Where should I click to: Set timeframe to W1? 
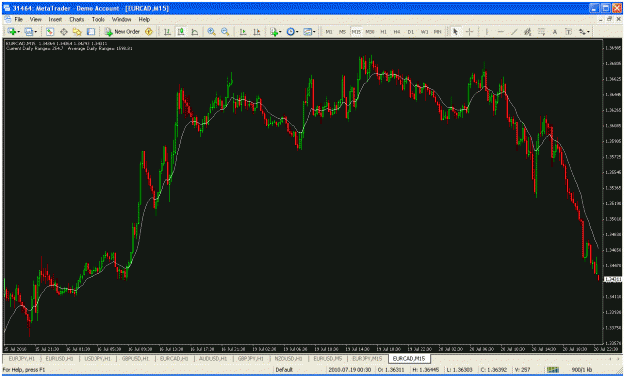[425, 31]
